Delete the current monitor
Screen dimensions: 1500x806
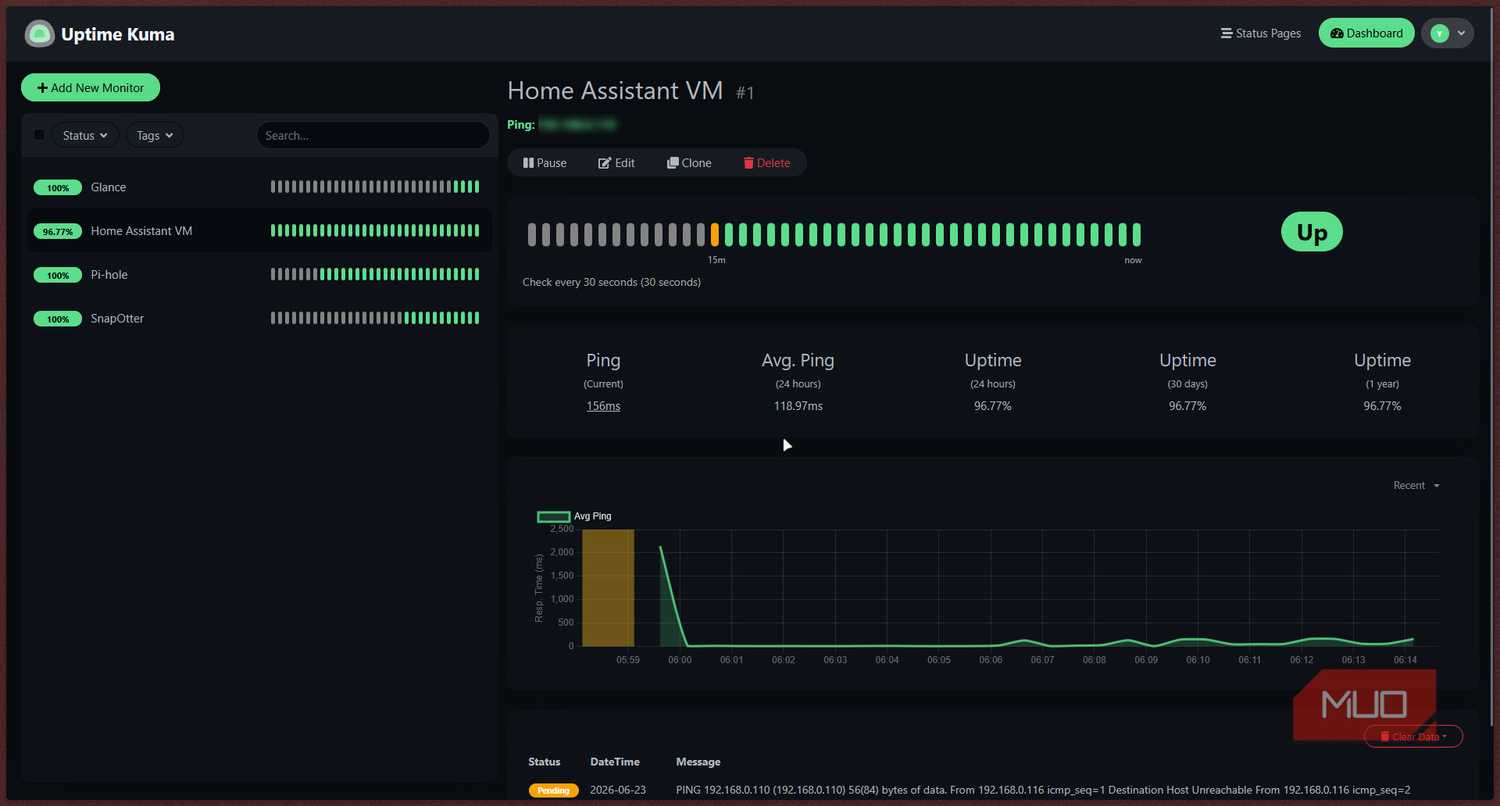767,163
